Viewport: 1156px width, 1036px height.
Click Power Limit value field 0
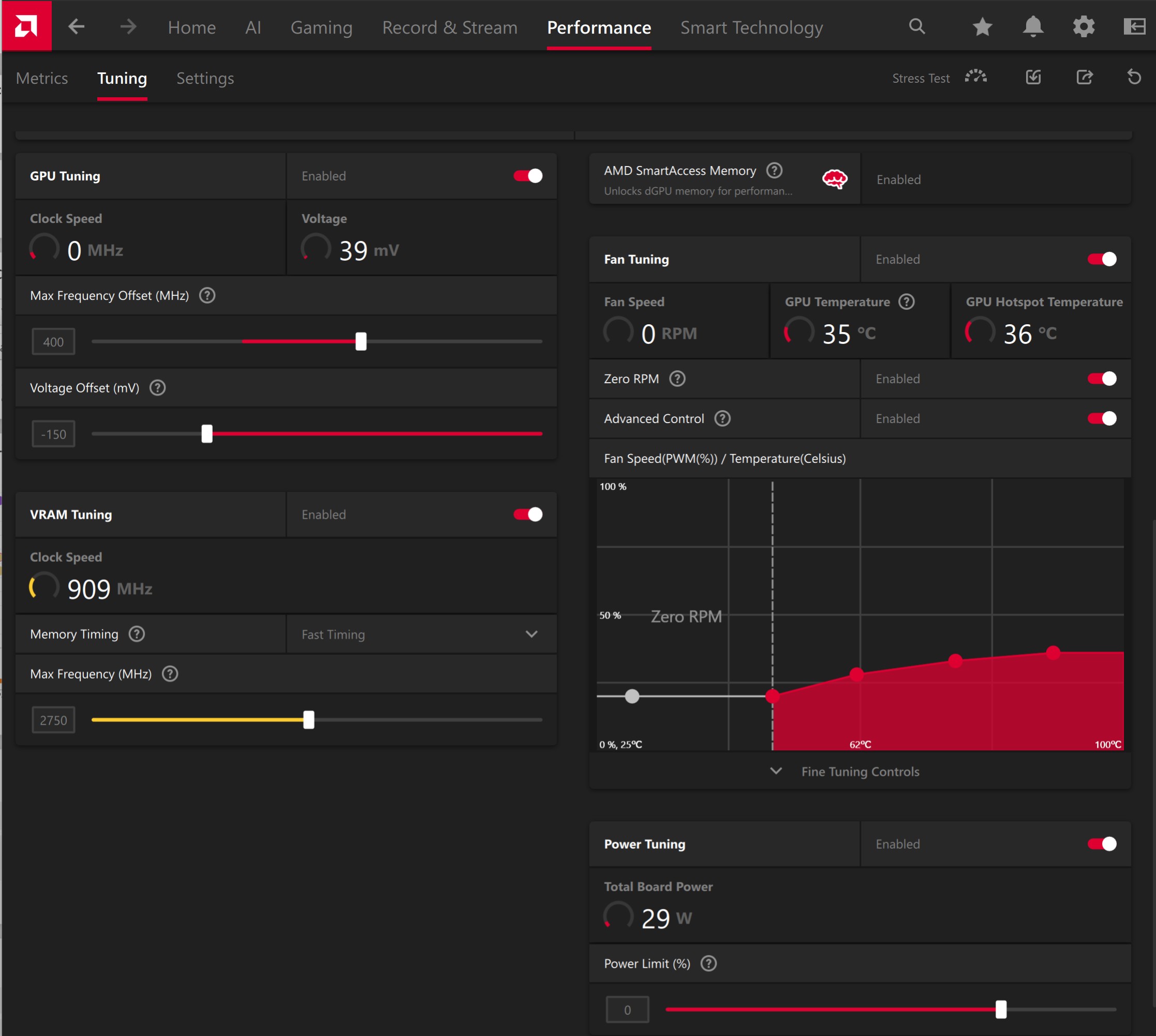pyautogui.click(x=628, y=1009)
